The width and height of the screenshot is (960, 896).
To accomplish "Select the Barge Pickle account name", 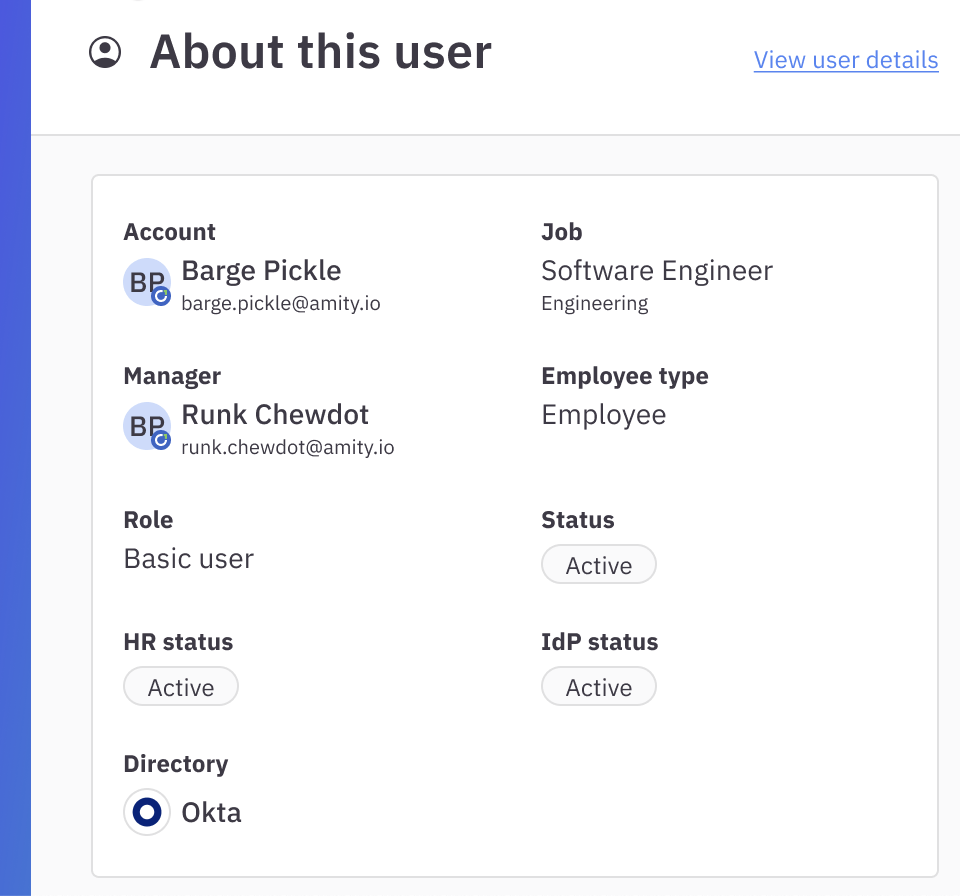I will (261, 271).
